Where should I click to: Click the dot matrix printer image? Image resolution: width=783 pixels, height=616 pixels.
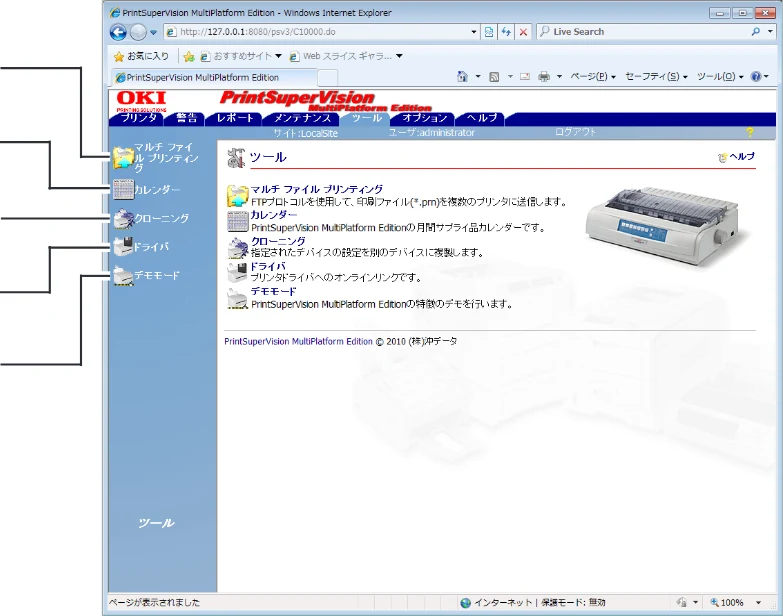[662, 225]
